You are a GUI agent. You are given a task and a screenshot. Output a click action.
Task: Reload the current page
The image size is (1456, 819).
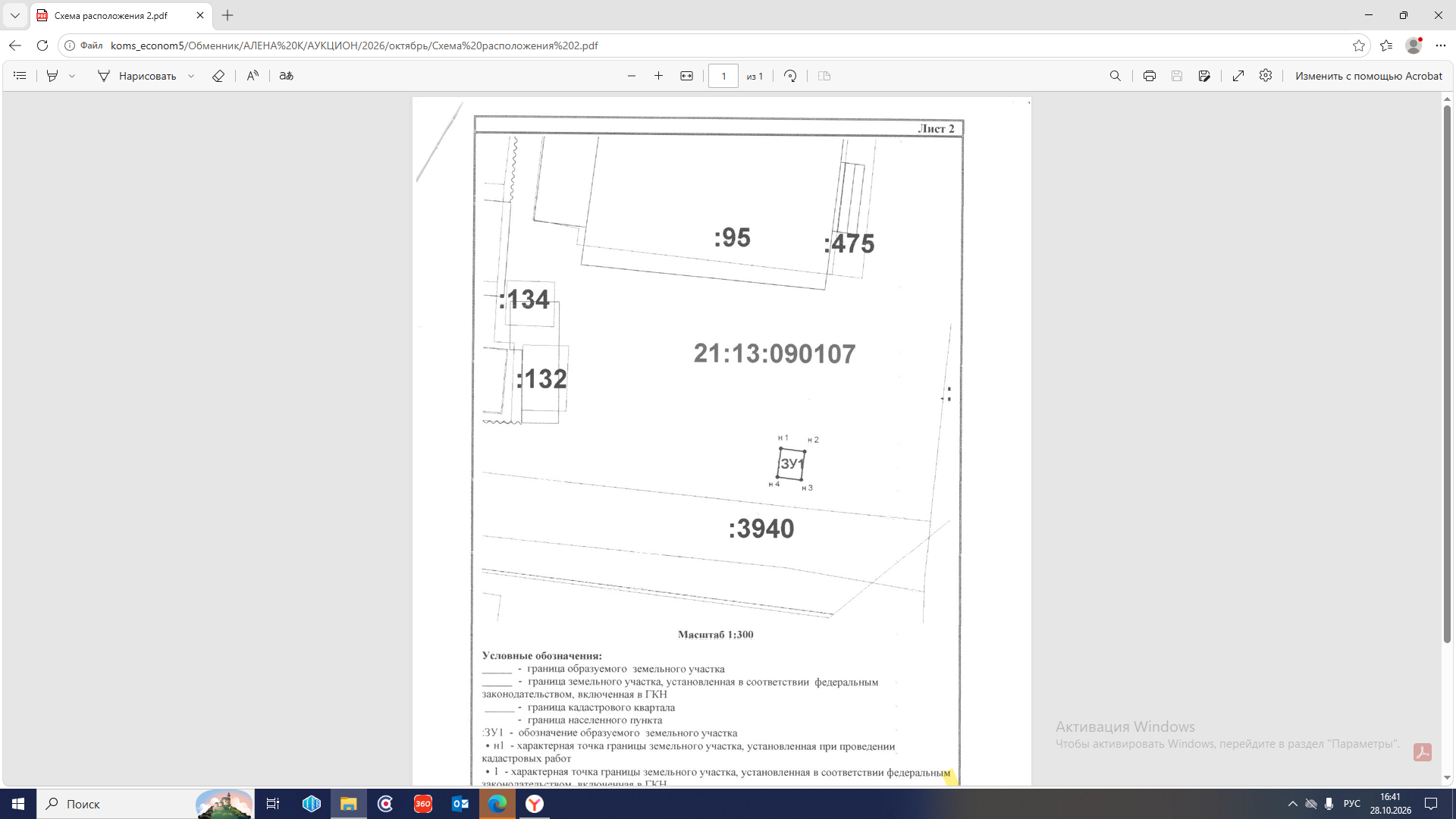pos(42,45)
